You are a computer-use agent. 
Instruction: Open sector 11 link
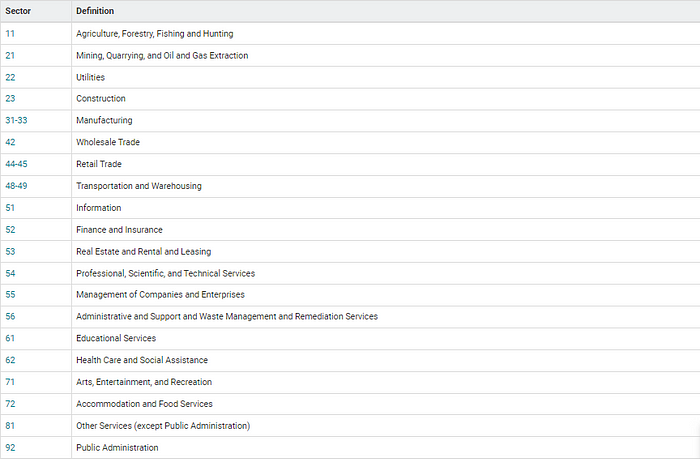[x=10, y=33]
